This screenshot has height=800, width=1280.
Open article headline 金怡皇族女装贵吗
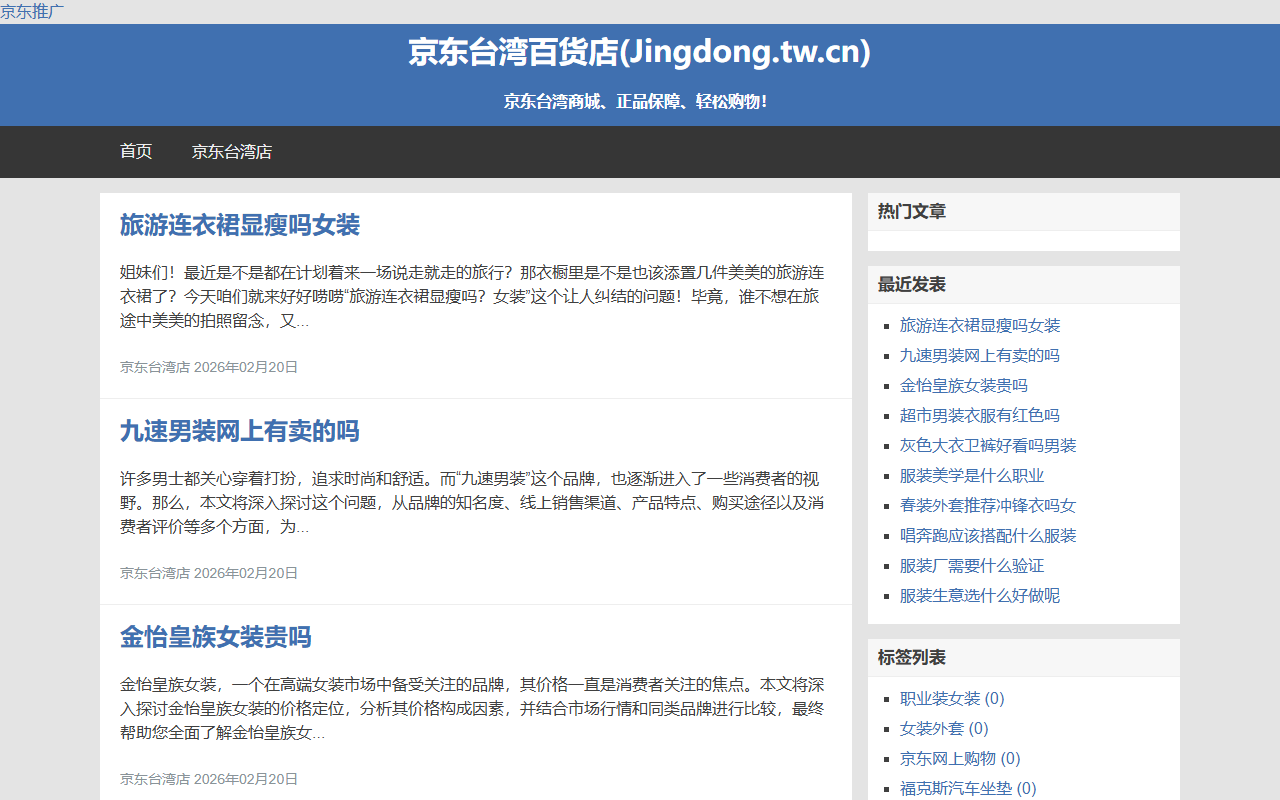[216, 637]
